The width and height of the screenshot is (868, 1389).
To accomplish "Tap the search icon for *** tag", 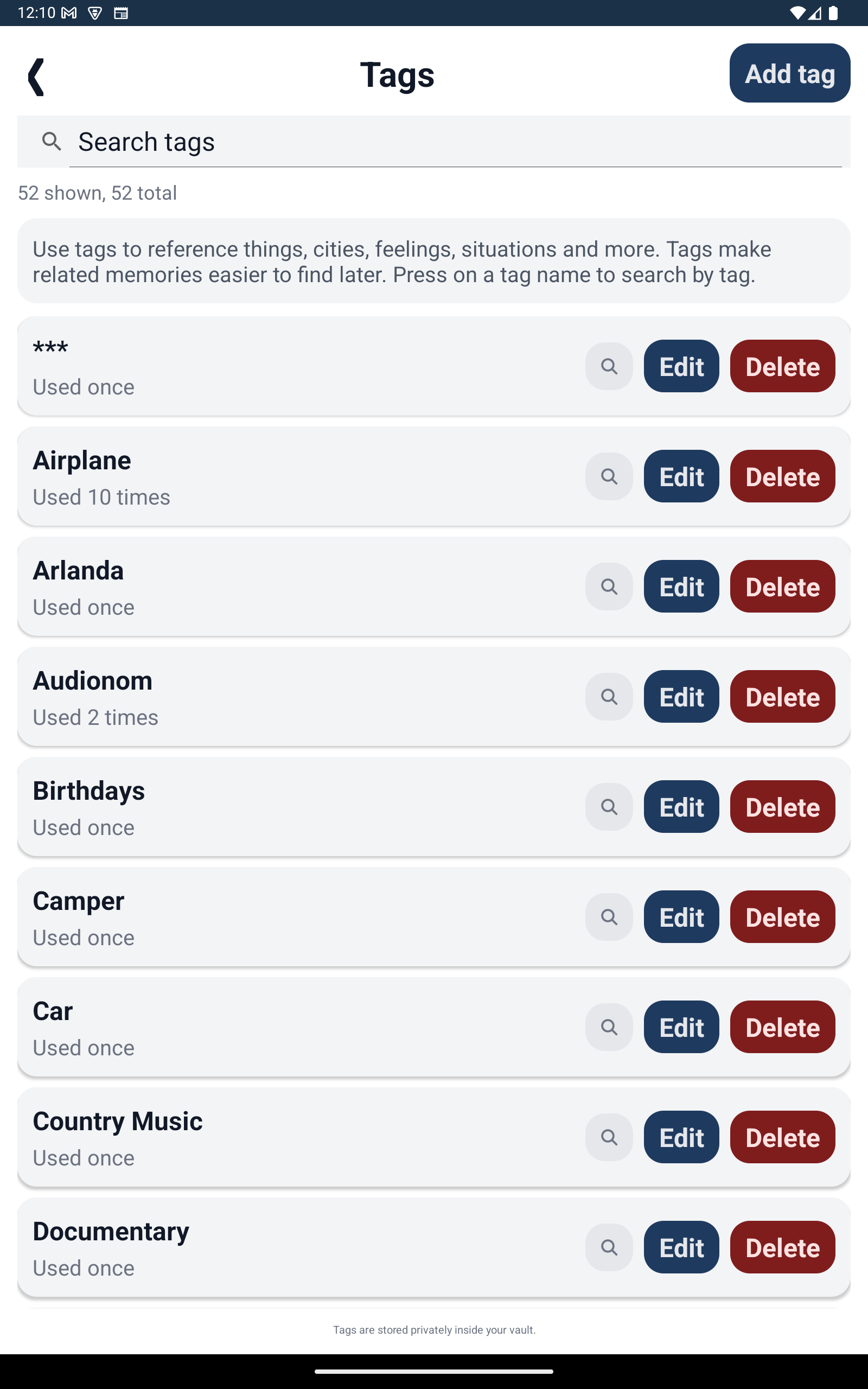I will (609, 366).
